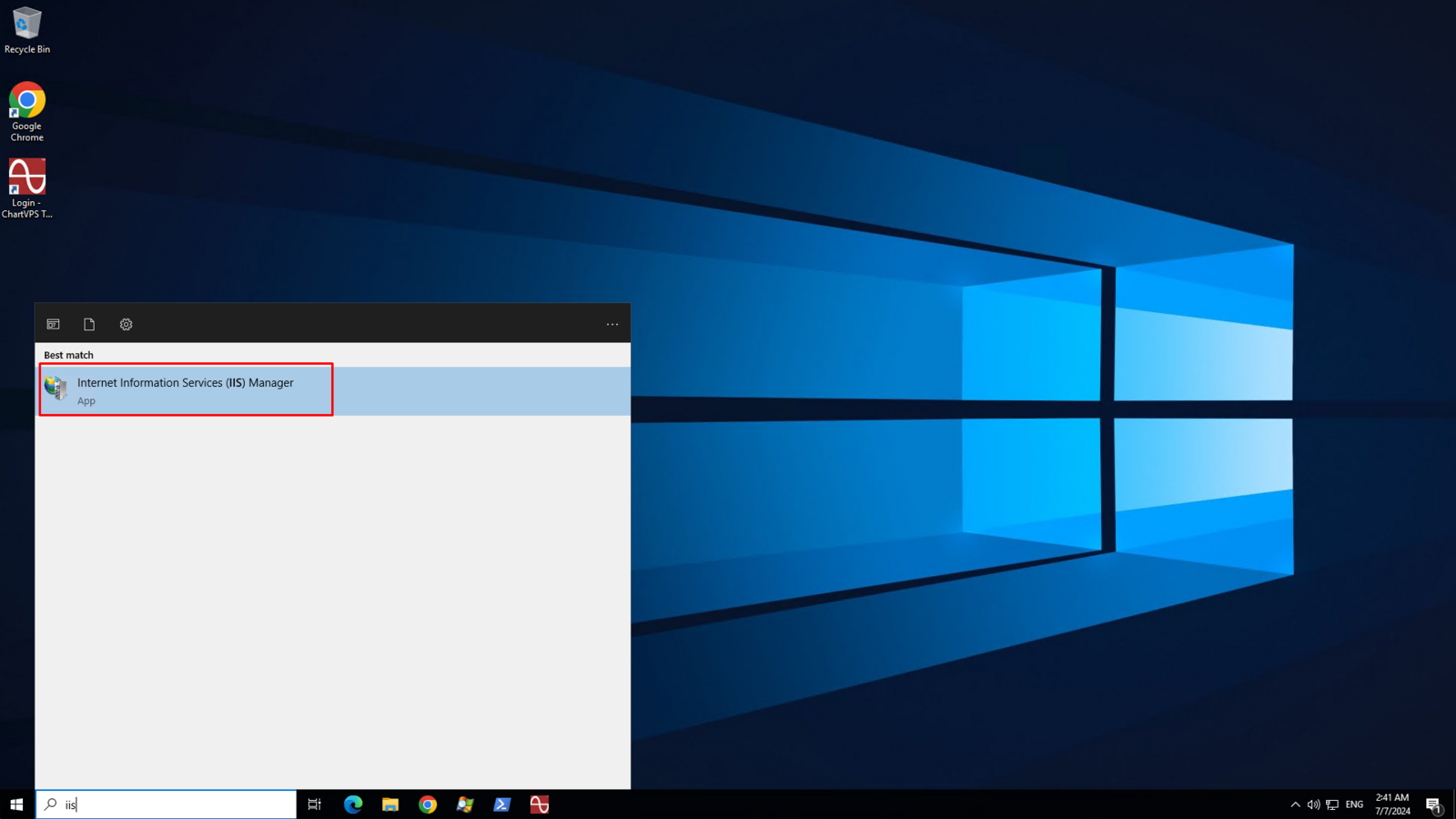Screen dimensions: 1456x819
Task: Click the taskbar search box containing iis
Action: [173, 804]
